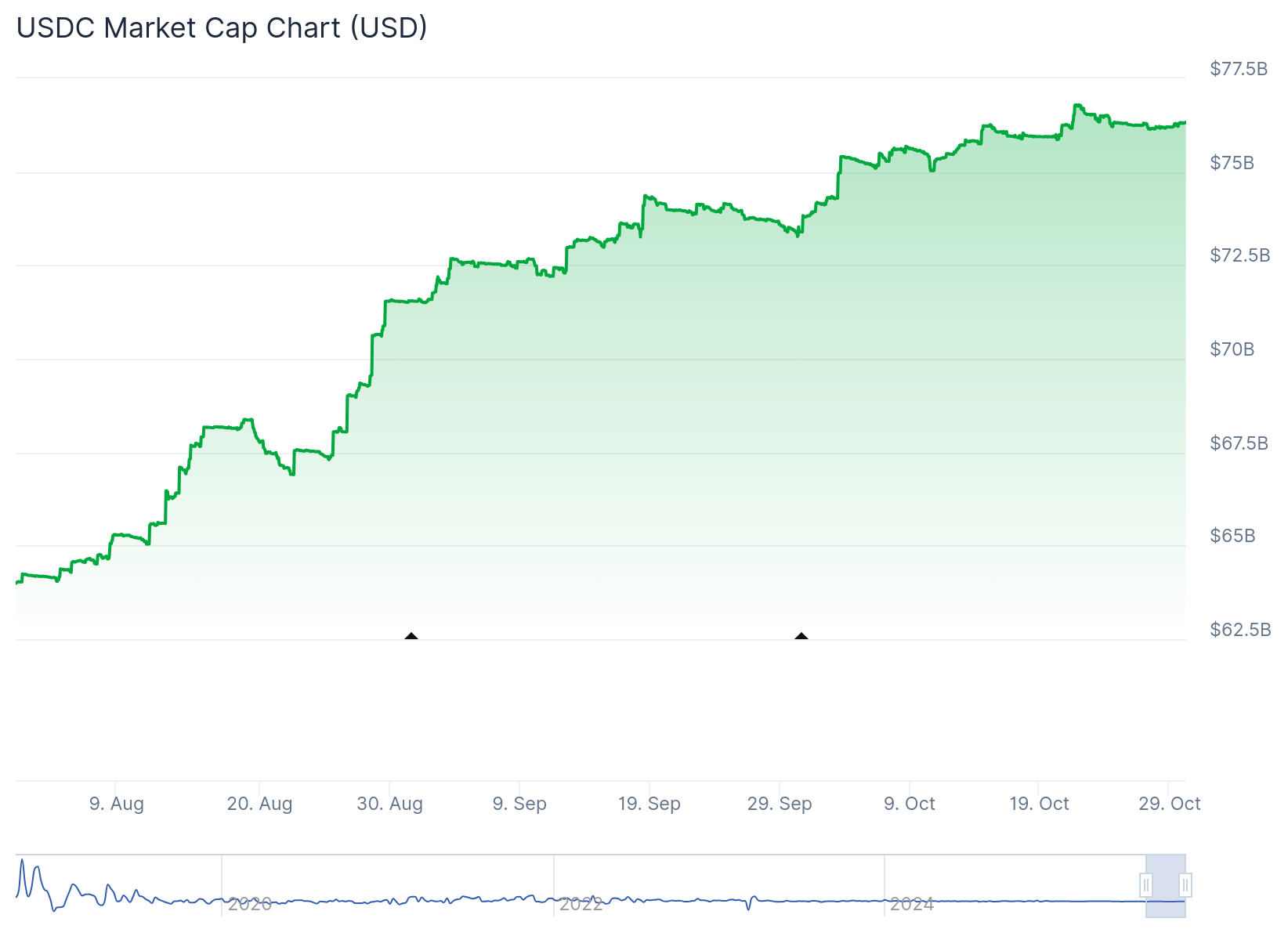Click the 9. Aug date label
This screenshot has width=1288, height=940.
coord(117,804)
